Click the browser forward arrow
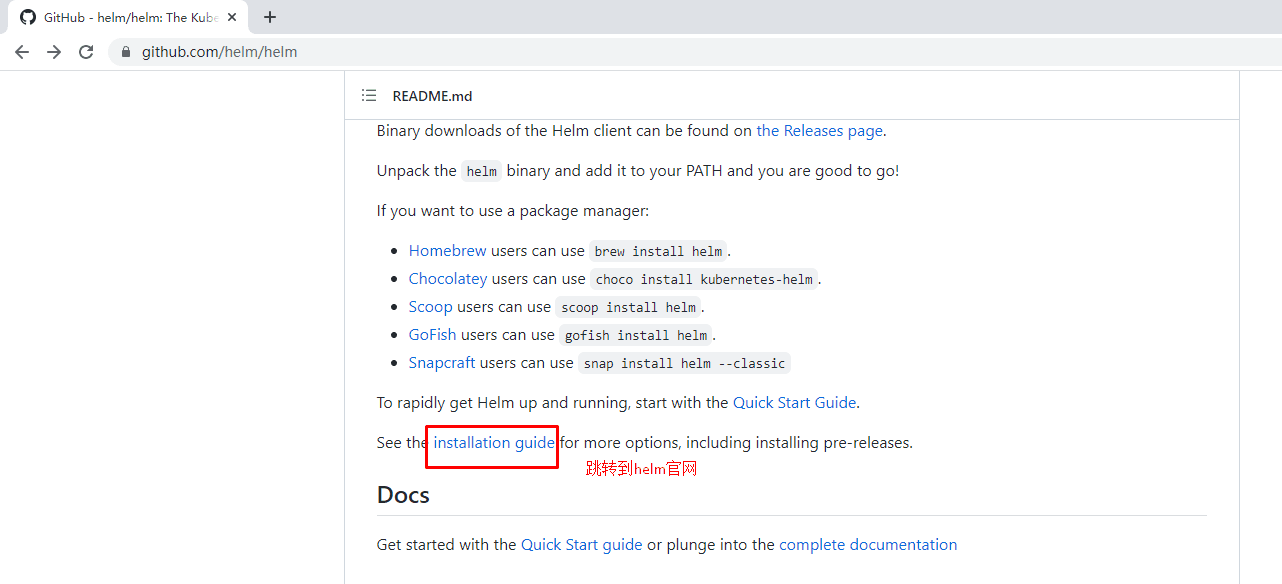 tap(54, 52)
